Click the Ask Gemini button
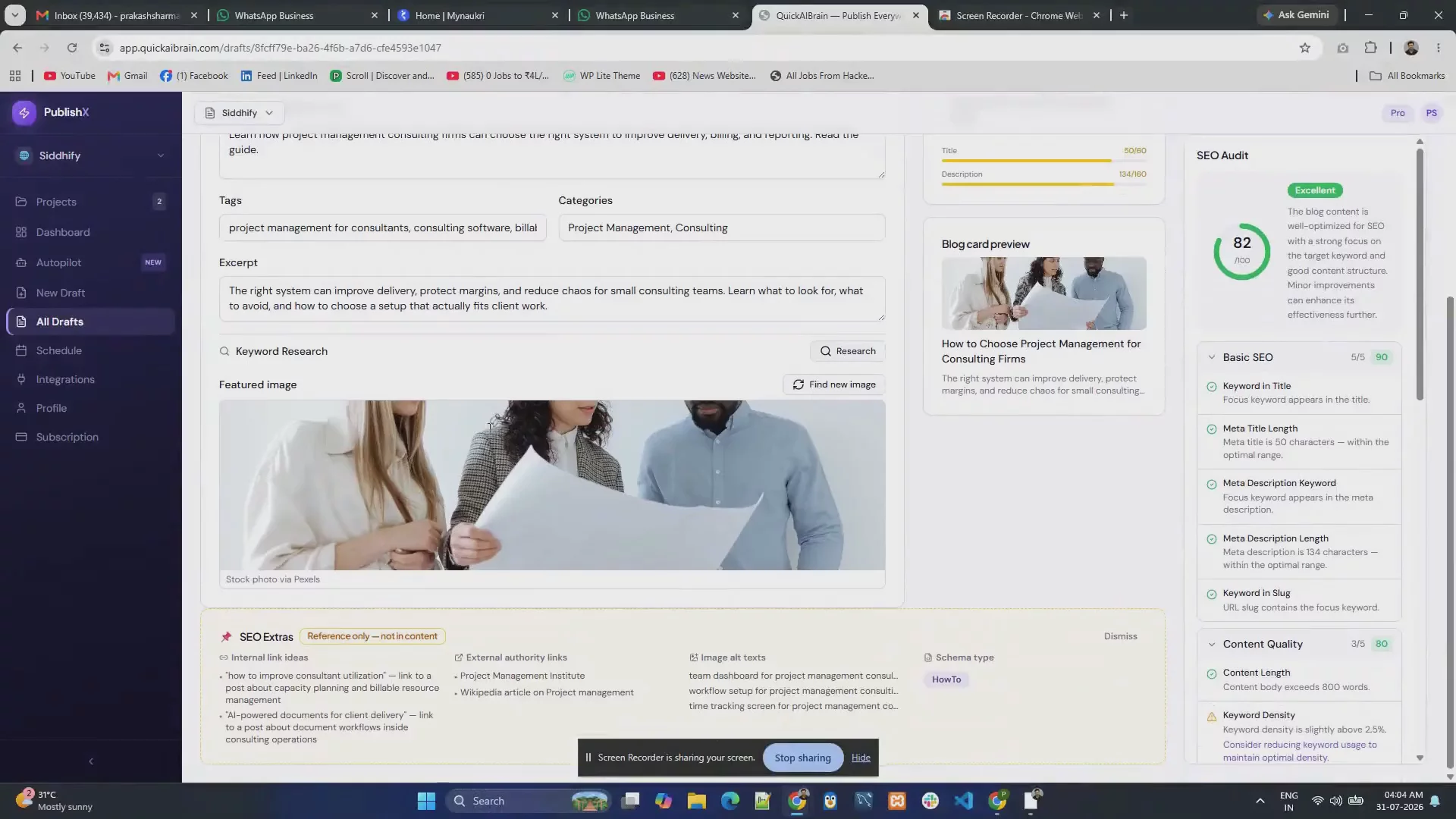The image size is (1456, 819). coord(1295,15)
